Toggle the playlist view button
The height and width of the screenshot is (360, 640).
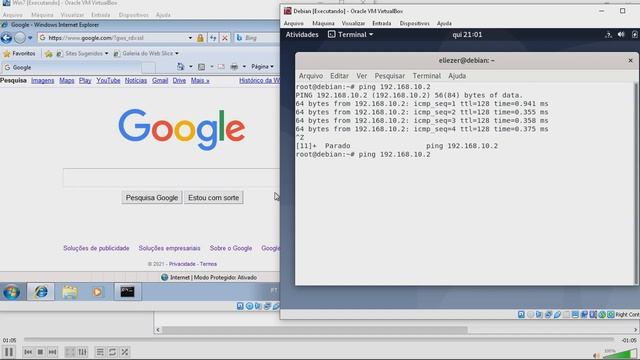pyautogui.click(x=100, y=352)
